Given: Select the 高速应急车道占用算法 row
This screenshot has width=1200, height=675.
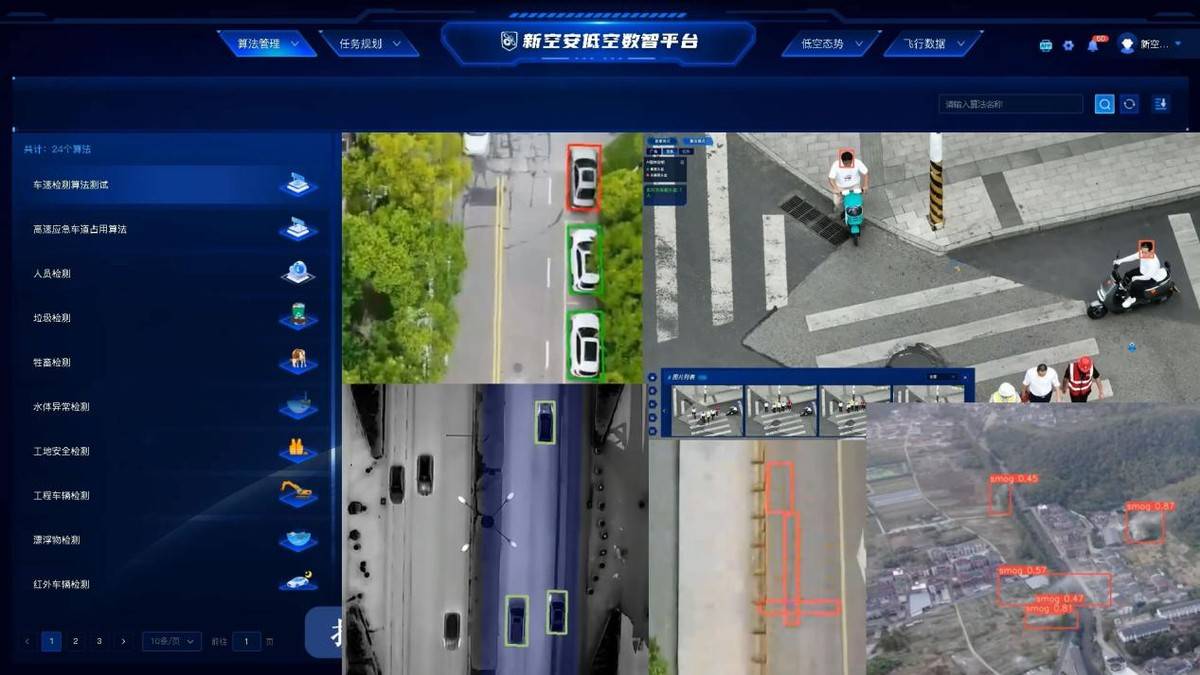Looking at the screenshot, I should coord(172,229).
